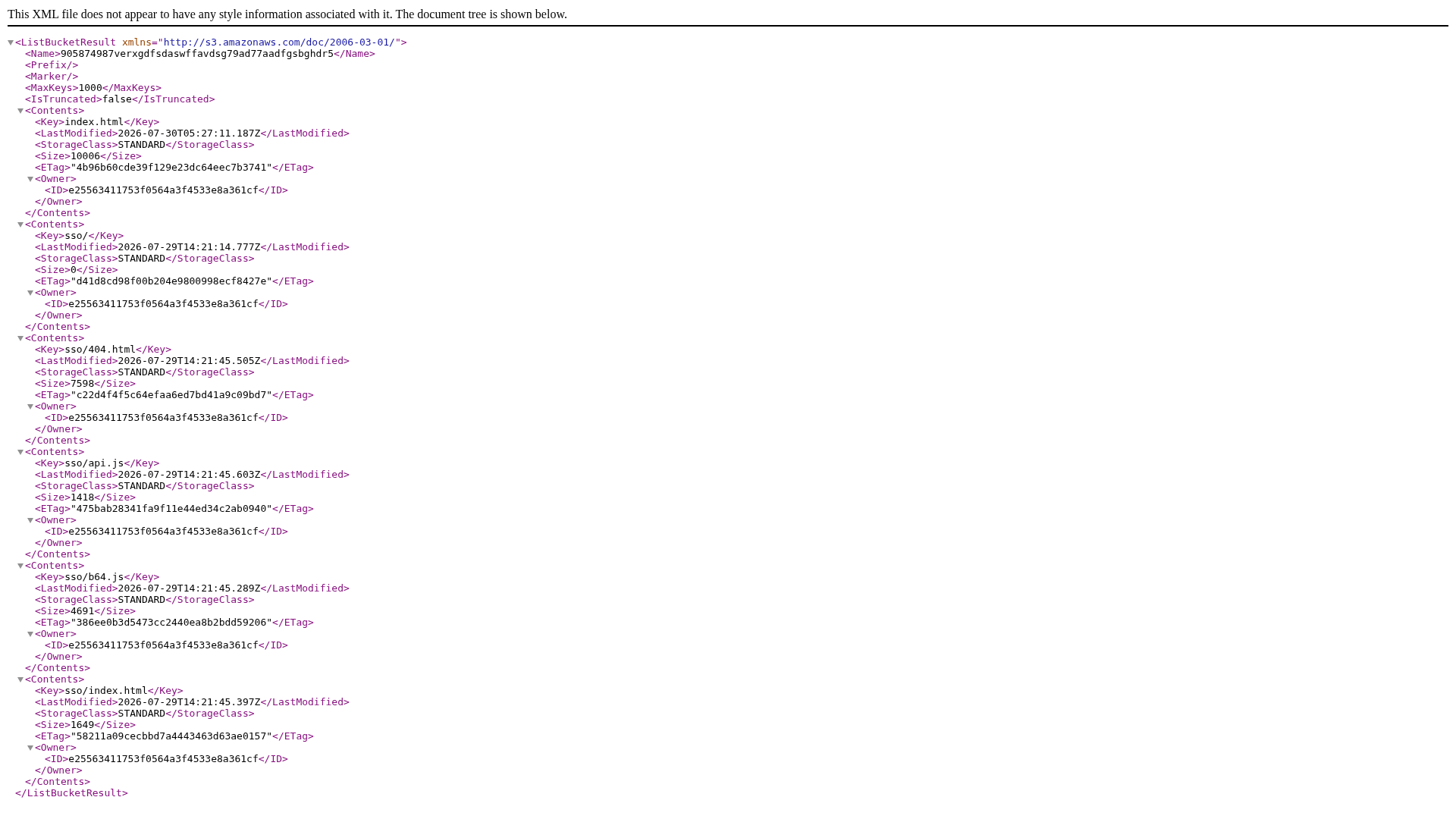1456x819 pixels.
Task: Click LastModified 2026-07-29T14:21:14.777Z
Action: [189, 247]
